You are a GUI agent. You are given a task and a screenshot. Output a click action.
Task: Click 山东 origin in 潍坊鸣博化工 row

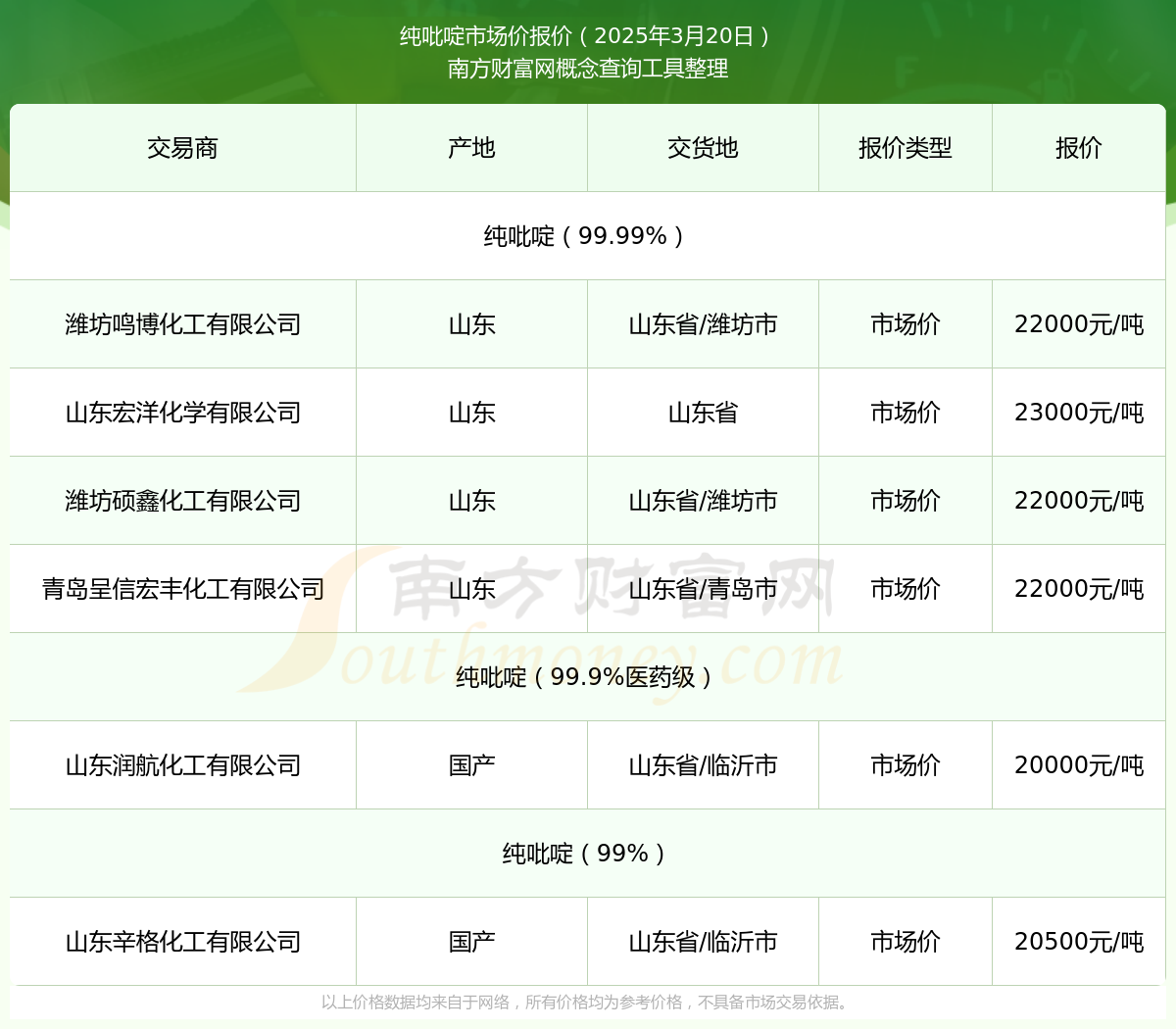(471, 324)
